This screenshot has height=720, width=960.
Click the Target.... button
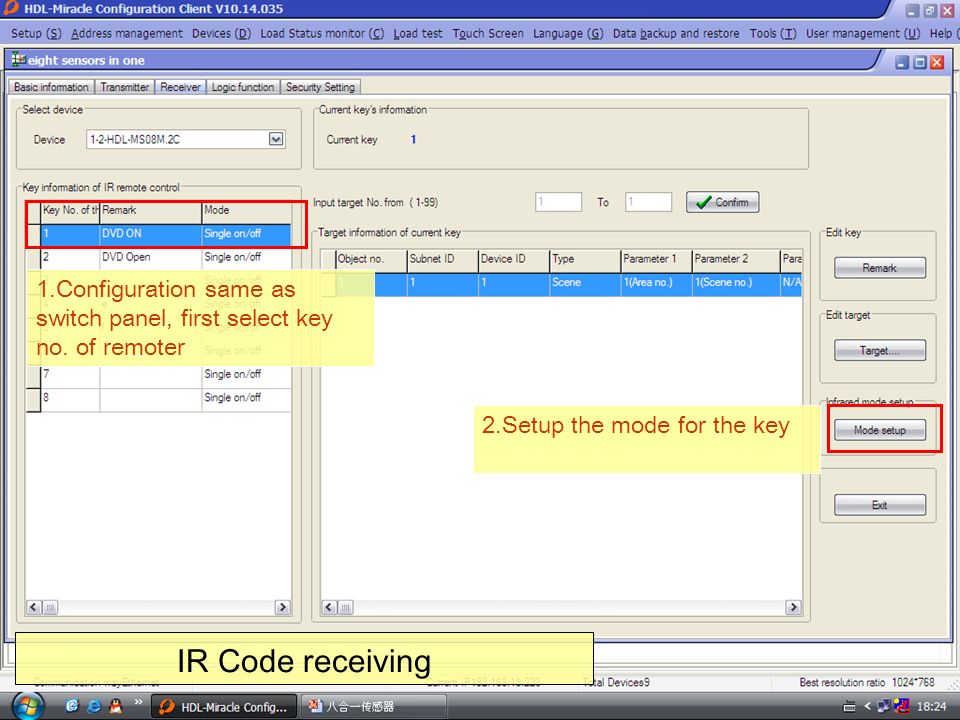tap(880, 351)
